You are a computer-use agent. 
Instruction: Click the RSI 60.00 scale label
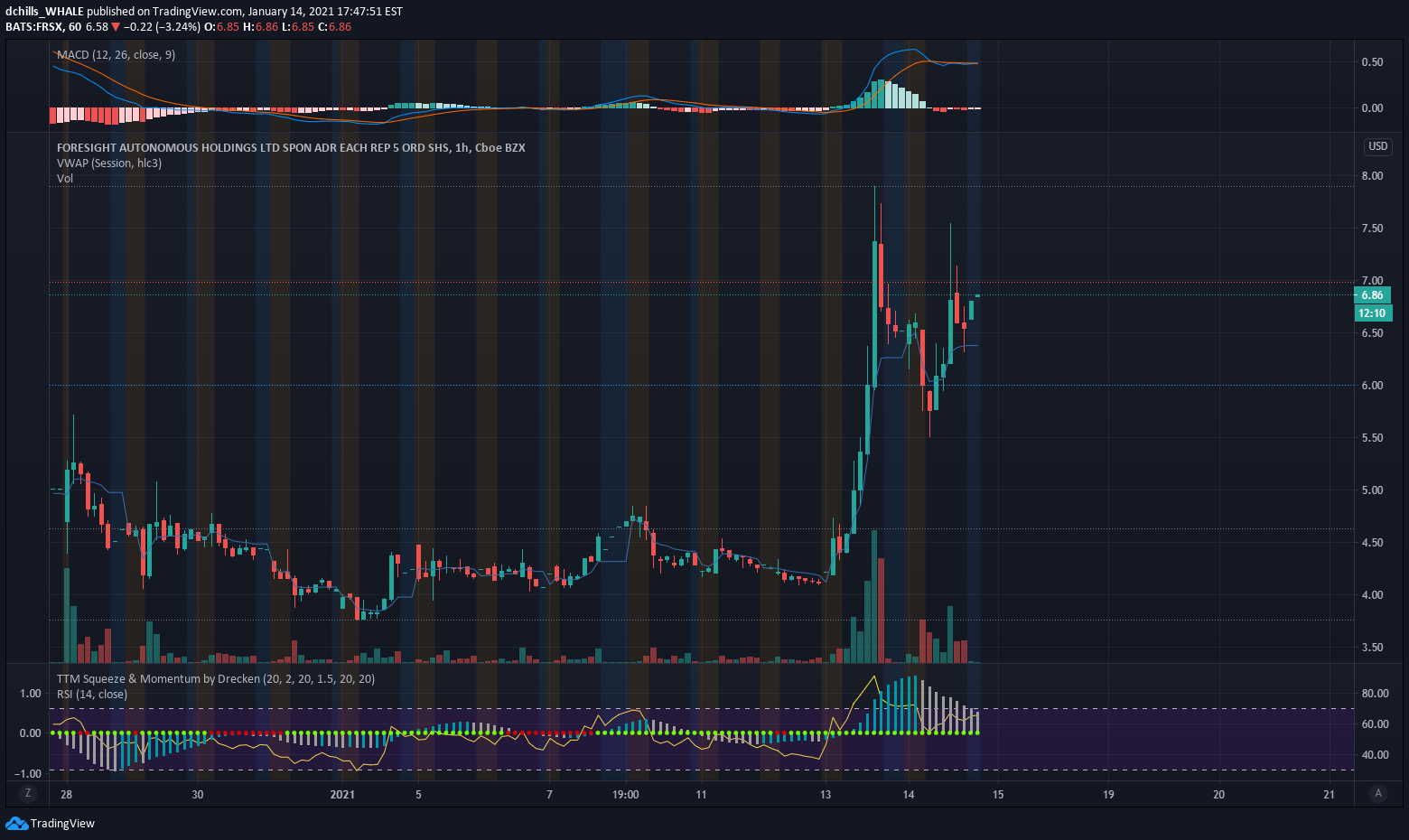[x=1375, y=724]
